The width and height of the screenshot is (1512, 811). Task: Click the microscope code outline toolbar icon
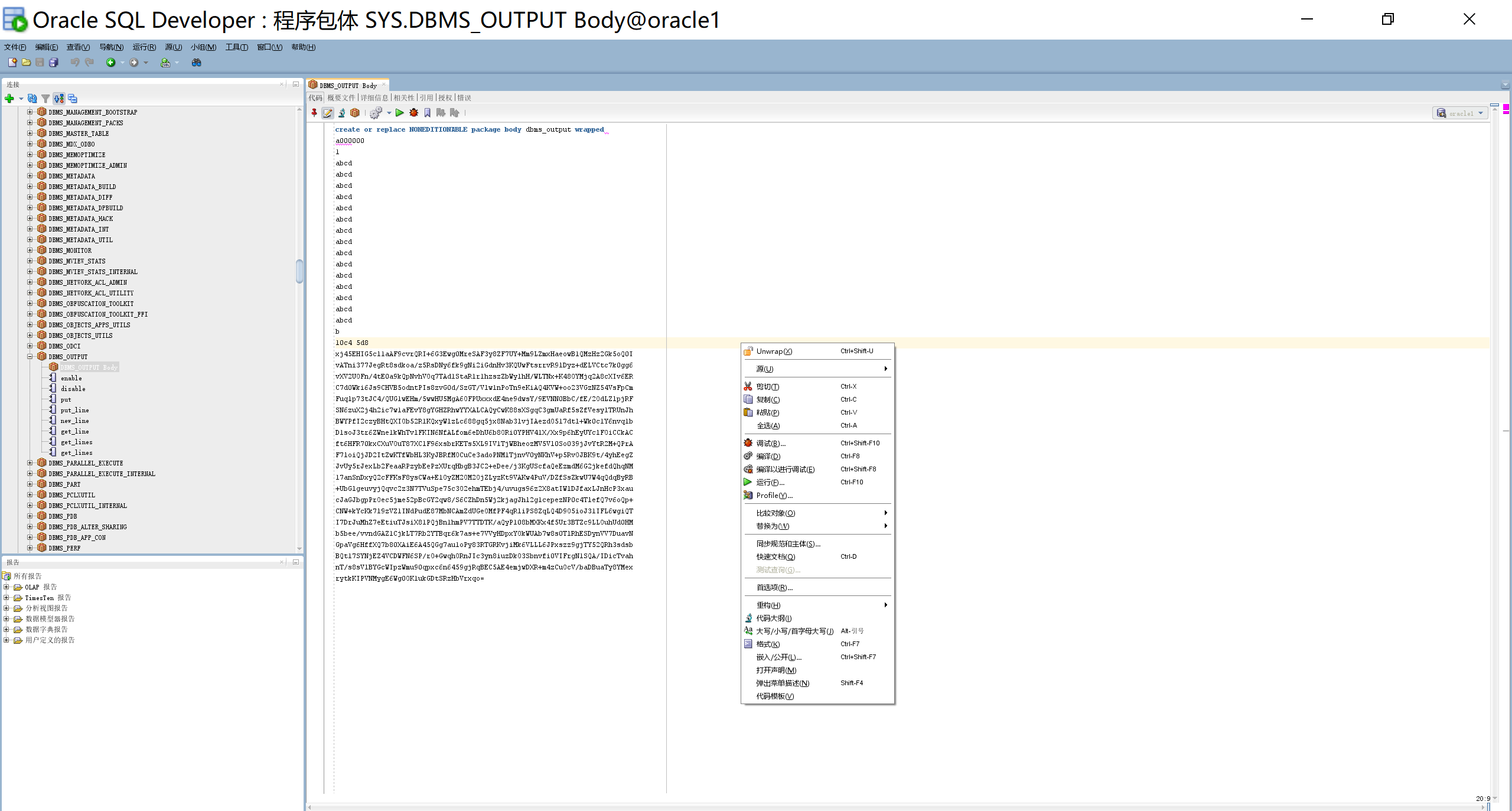click(x=341, y=113)
